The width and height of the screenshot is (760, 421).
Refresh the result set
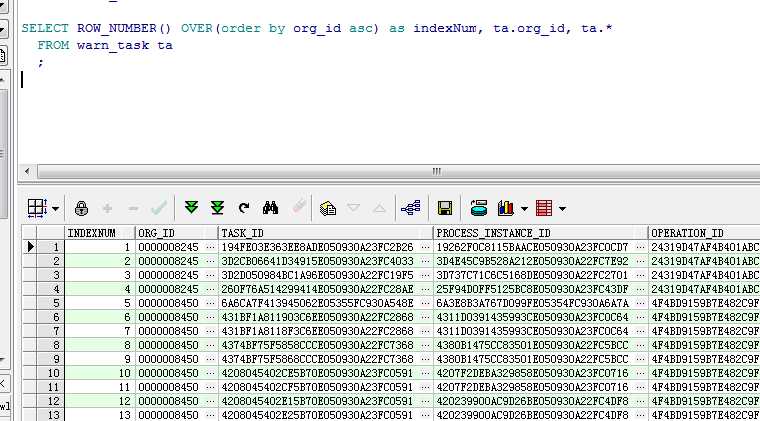click(244, 208)
